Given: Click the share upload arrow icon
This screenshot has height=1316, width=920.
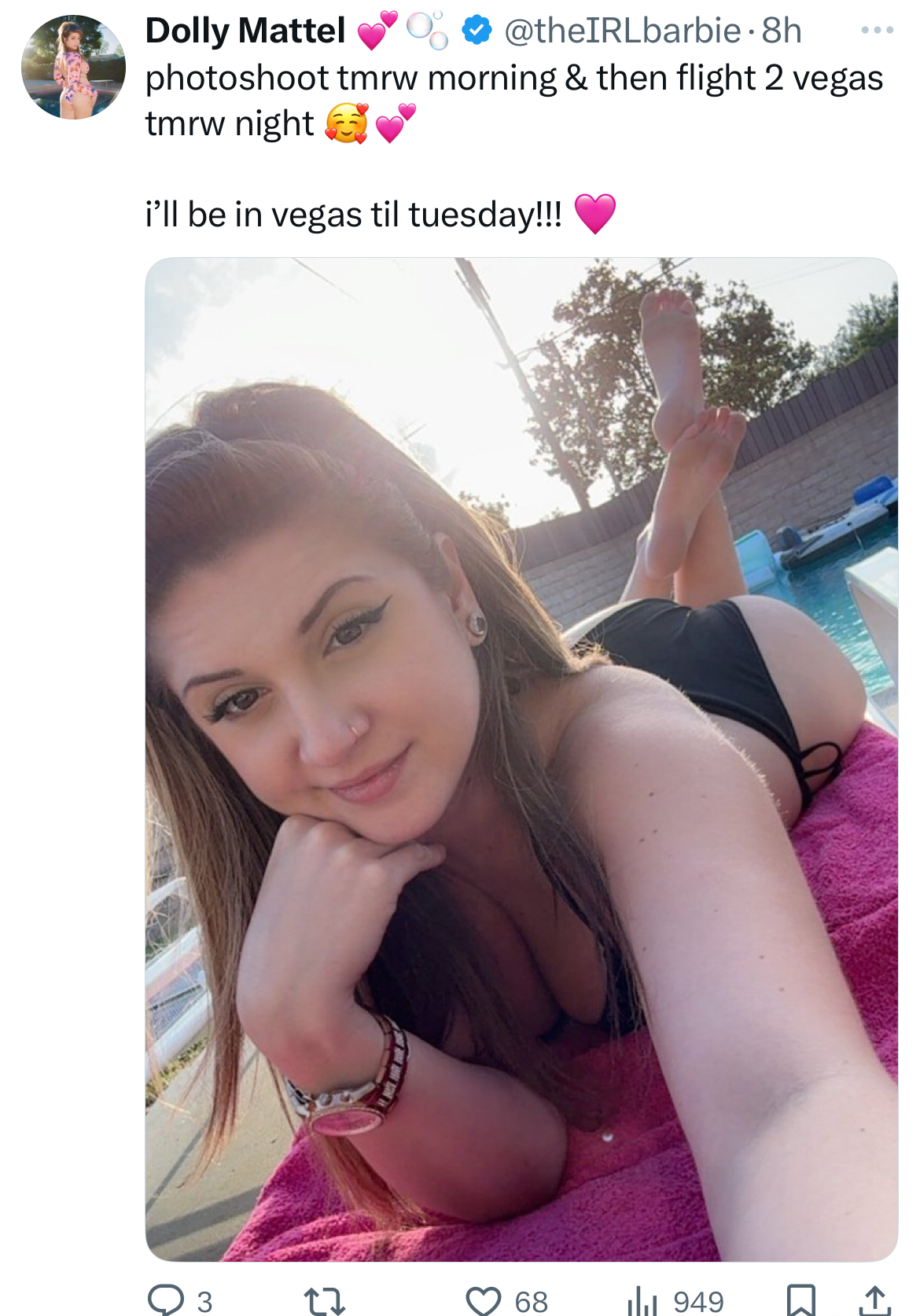Looking at the screenshot, I should [874, 1301].
